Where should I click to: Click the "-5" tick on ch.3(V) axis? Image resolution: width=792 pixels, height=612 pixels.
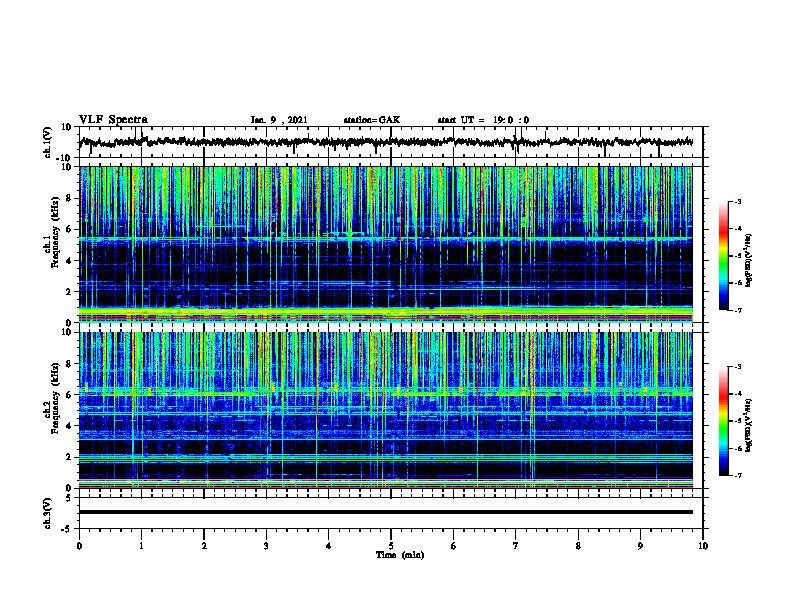68,529
